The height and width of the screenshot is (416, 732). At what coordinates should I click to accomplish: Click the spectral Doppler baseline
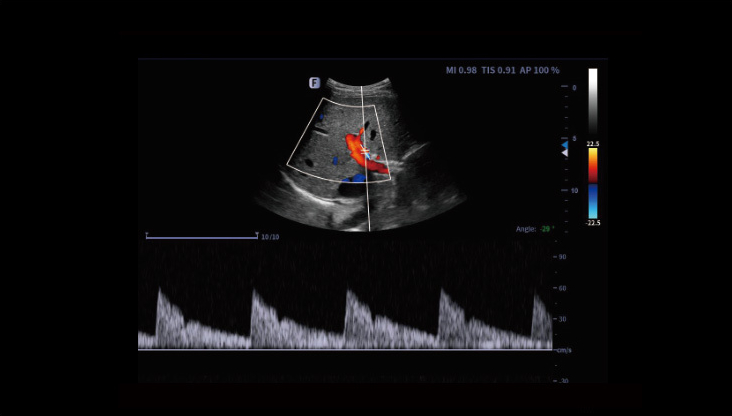coord(345,349)
